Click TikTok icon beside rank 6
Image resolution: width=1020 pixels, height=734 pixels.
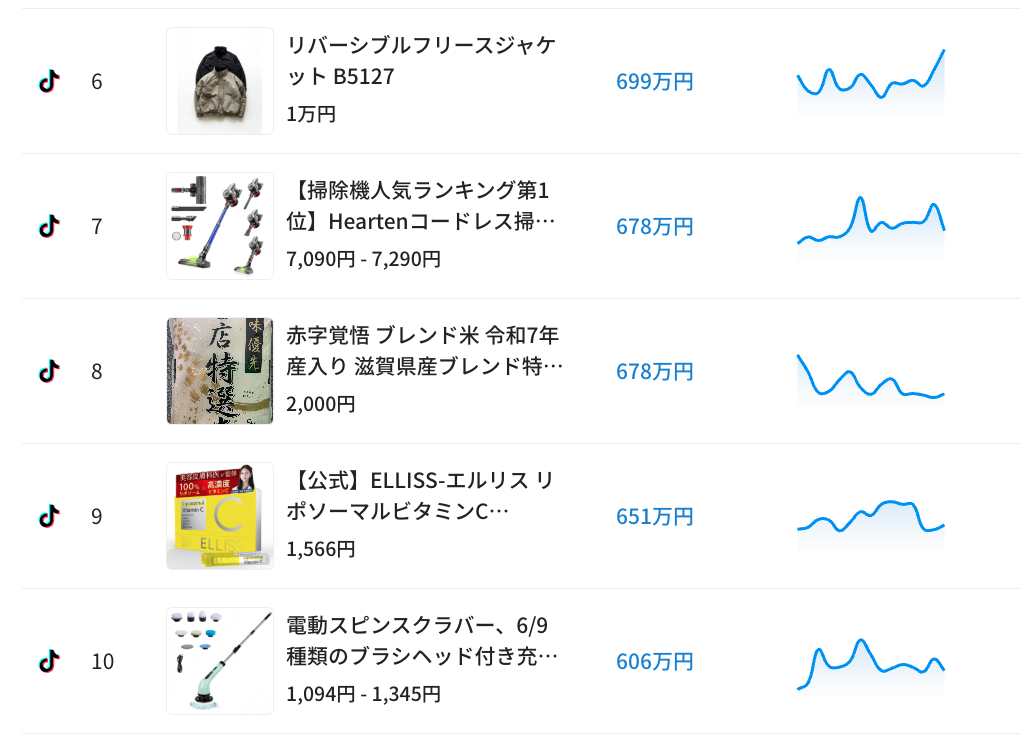(x=49, y=81)
